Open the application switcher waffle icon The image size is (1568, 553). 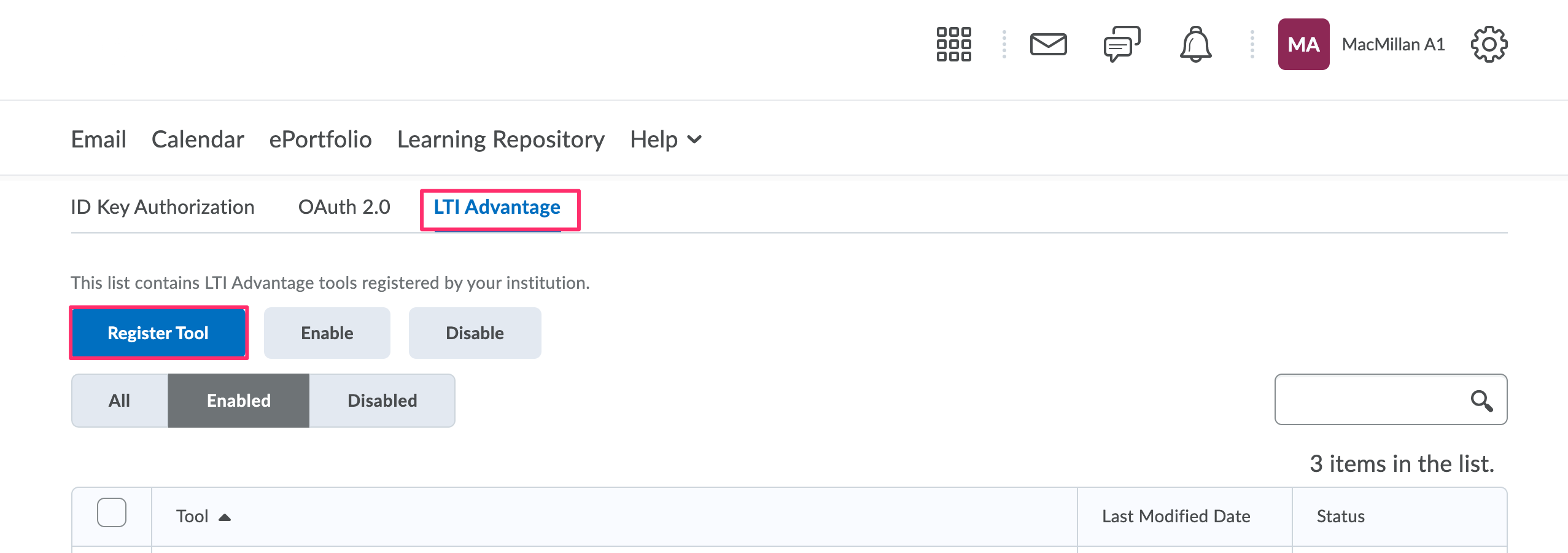(954, 44)
